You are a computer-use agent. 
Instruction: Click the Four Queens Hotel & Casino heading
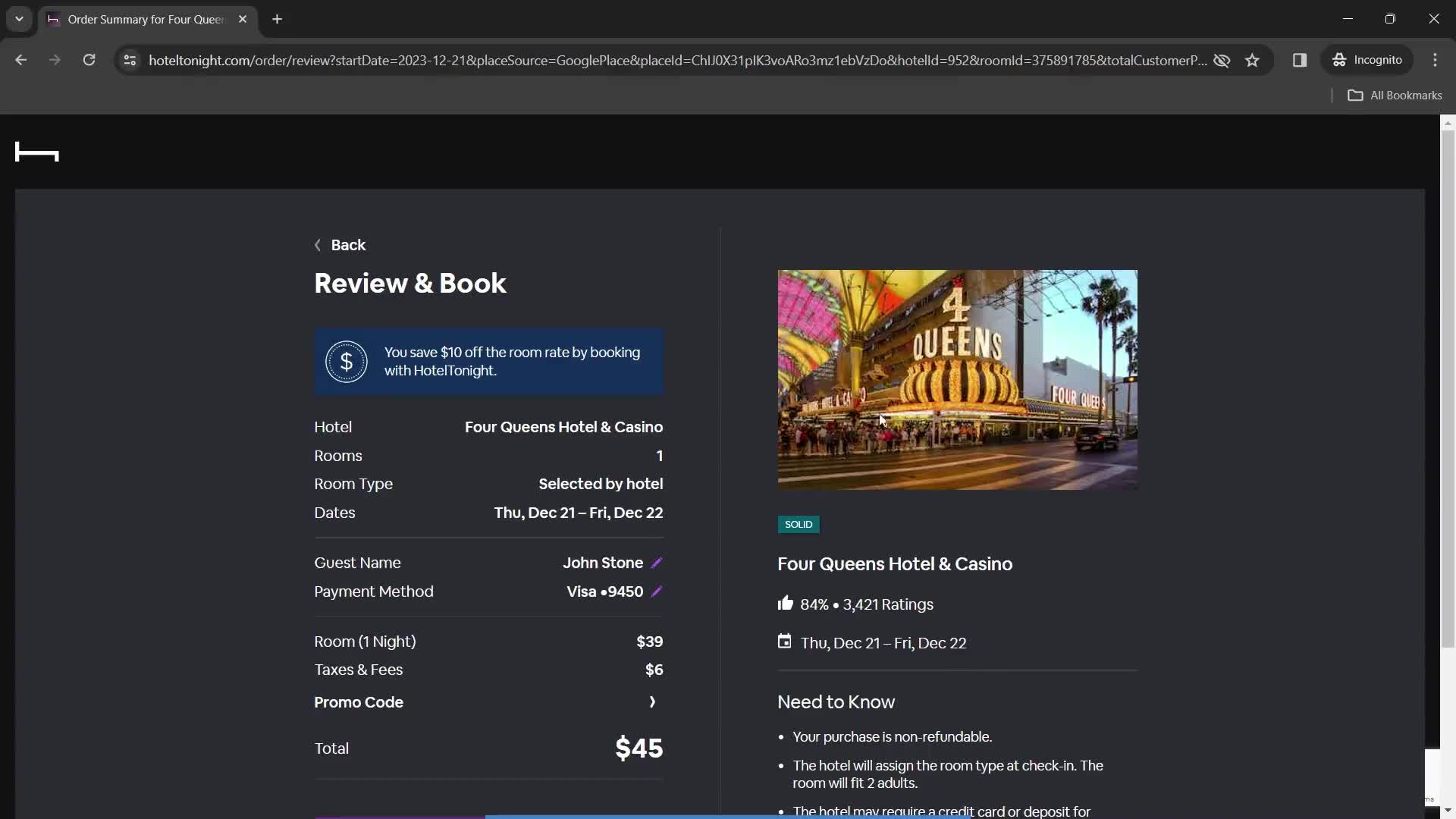click(895, 564)
